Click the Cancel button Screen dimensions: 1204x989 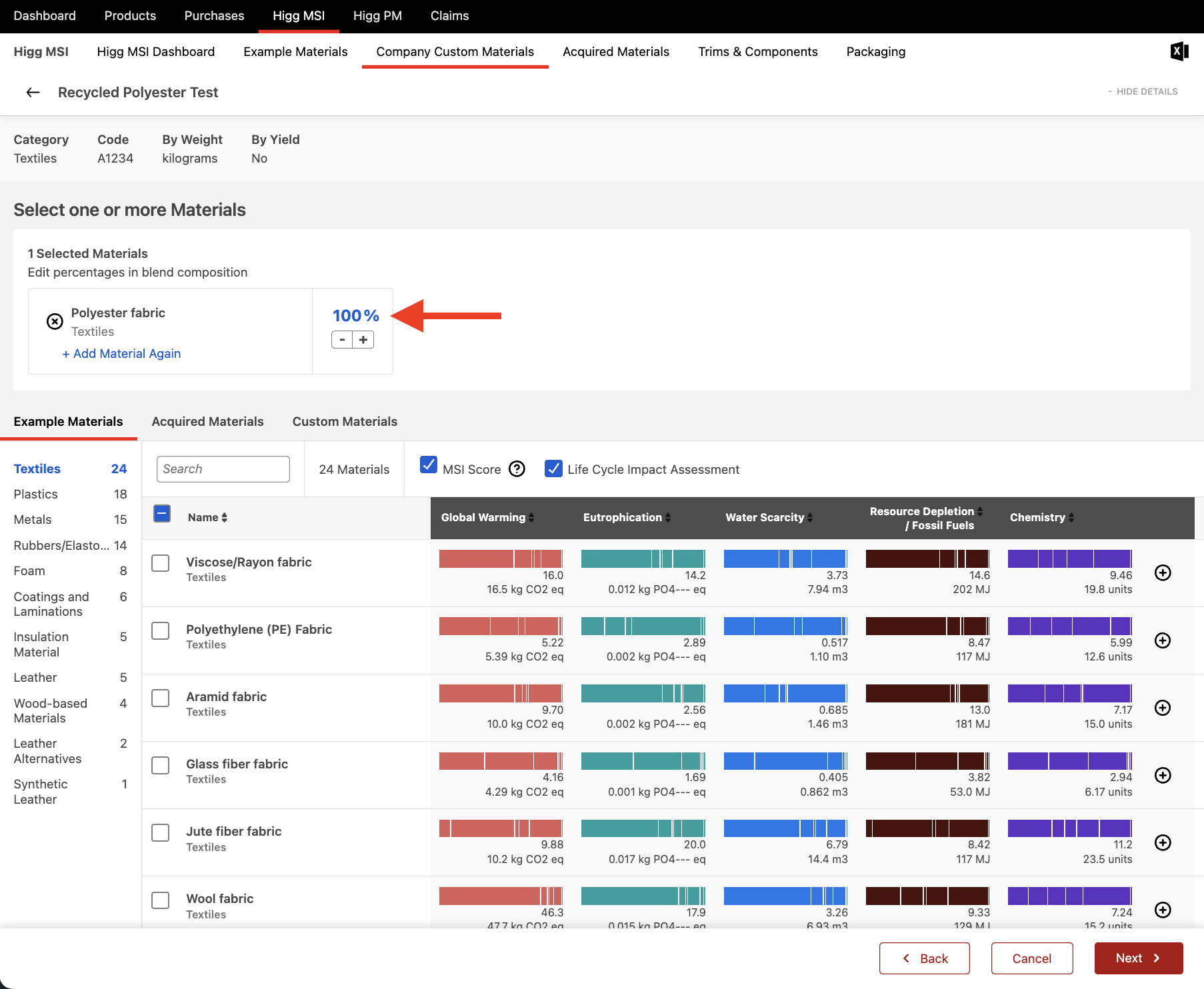point(1032,958)
